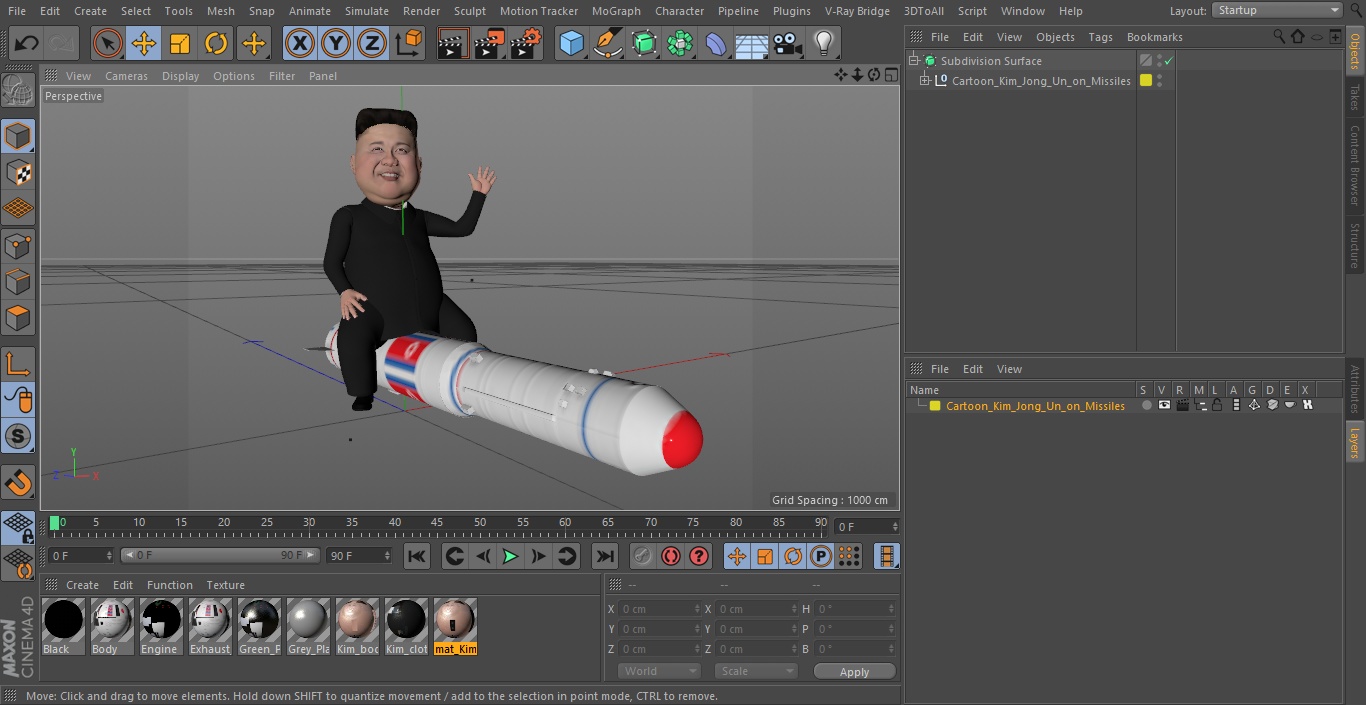
Task: Open the Simulate menu
Action: point(367,11)
